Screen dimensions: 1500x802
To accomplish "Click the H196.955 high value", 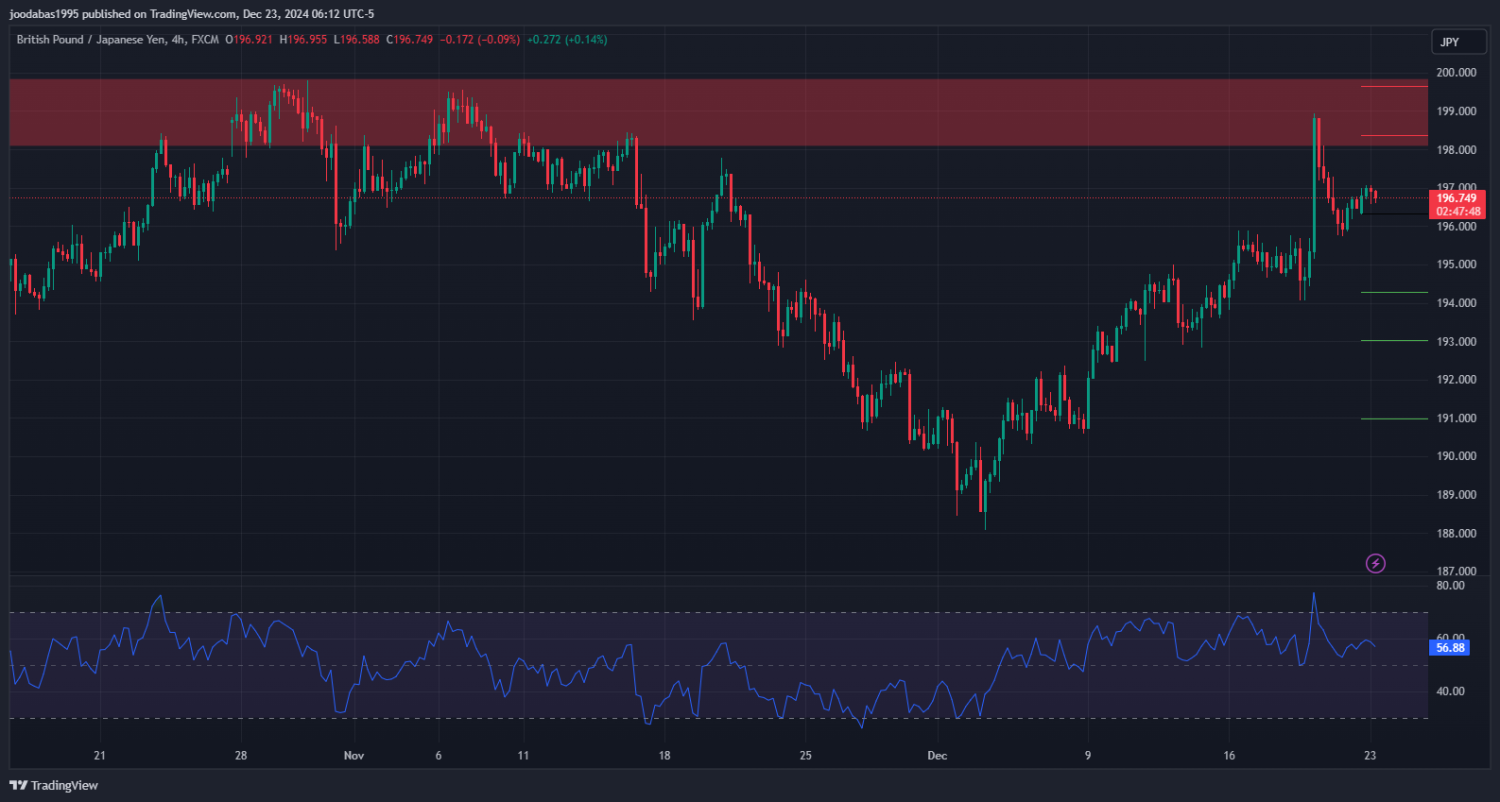I will coord(304,40).
